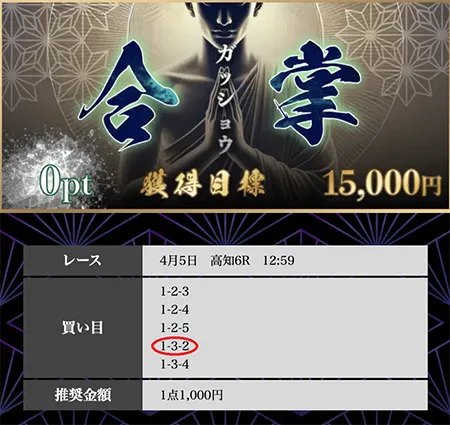Click the 15,000円 target amount
This screenshot has height=425, width=450.
tap(382, 184)
